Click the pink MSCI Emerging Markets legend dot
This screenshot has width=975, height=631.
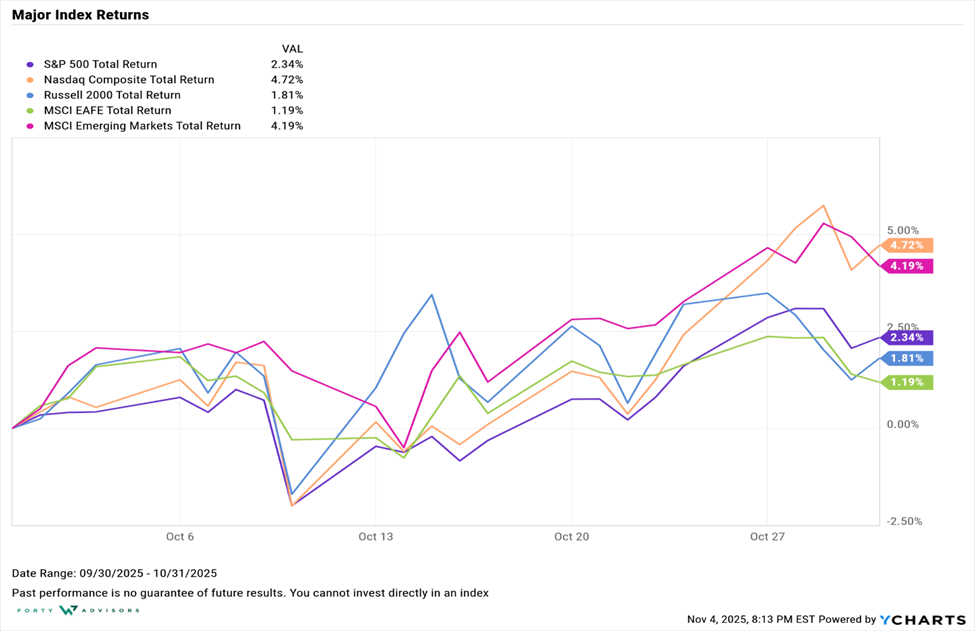33,126
